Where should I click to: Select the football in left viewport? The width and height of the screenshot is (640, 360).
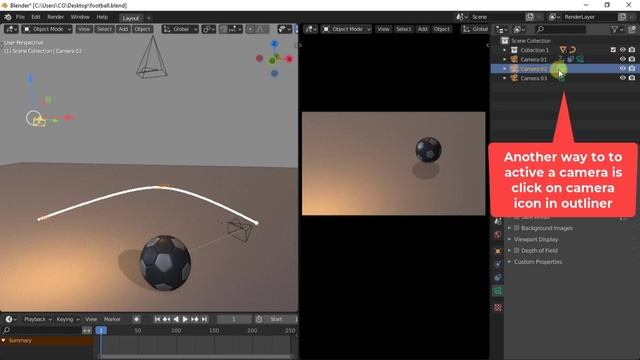coord(165,262)
